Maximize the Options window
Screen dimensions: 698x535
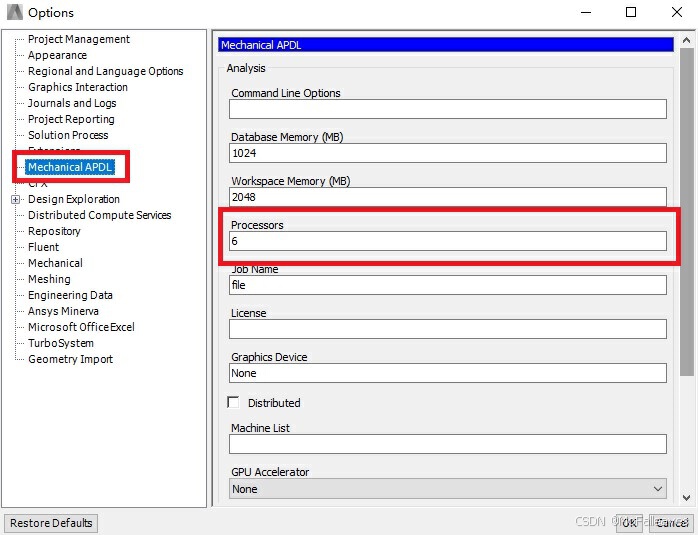(631, 12)
